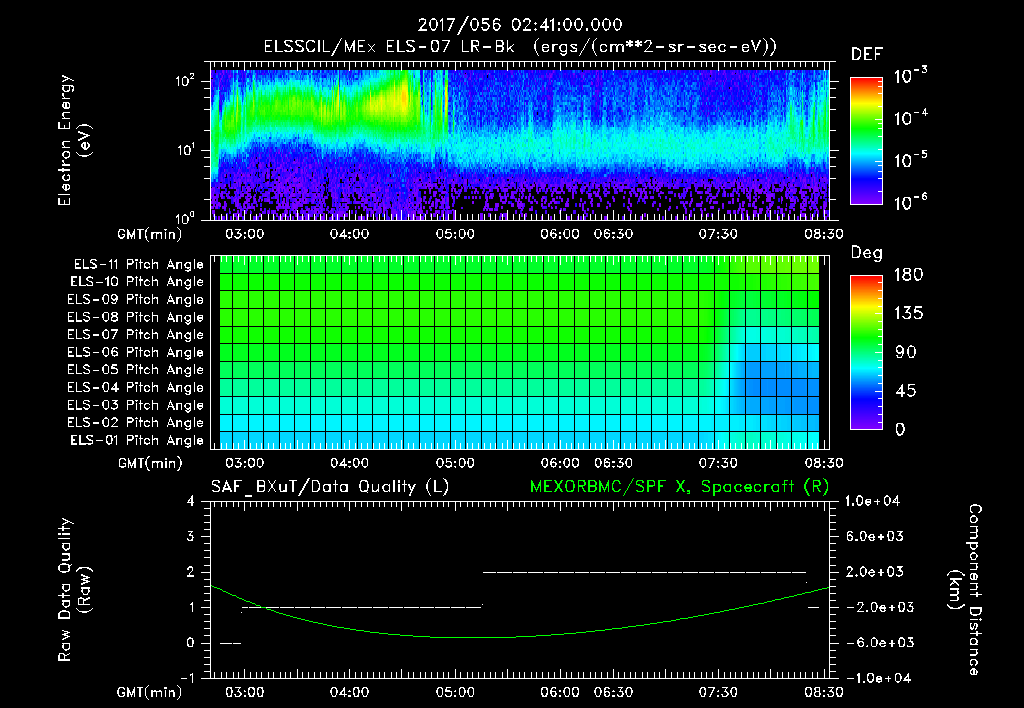Screen dimensions: 1024x708
Task: Click the white data quality line at level 2
Action: coord(645,572)
